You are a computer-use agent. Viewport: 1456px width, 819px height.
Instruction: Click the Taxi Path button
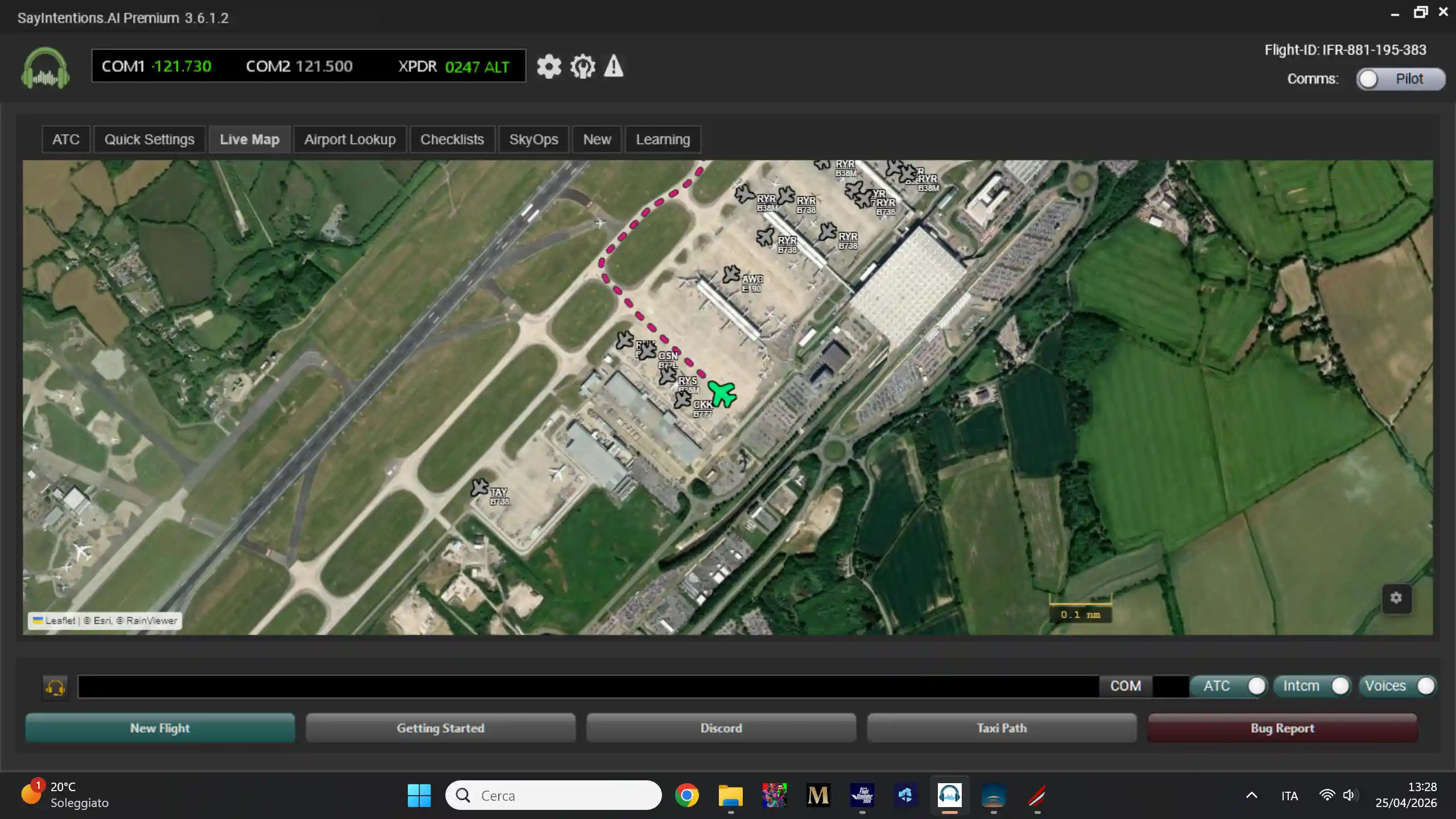(1002, 728)
